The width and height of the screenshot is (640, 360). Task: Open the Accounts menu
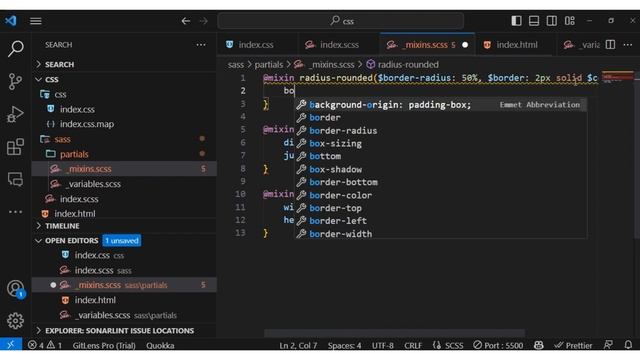click(16, 289)
